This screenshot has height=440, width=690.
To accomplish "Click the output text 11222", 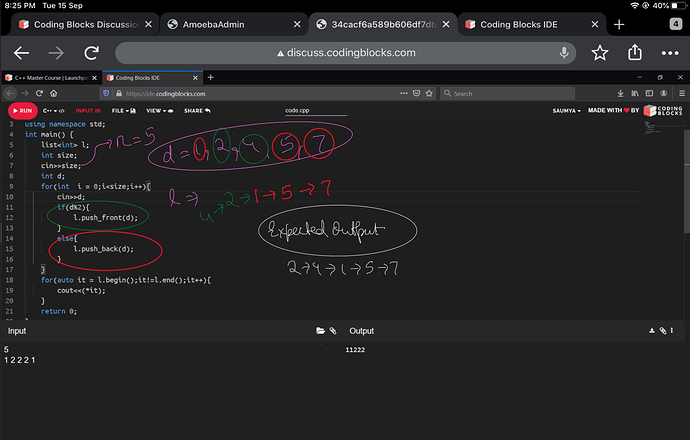I will [x=355, y=350].
